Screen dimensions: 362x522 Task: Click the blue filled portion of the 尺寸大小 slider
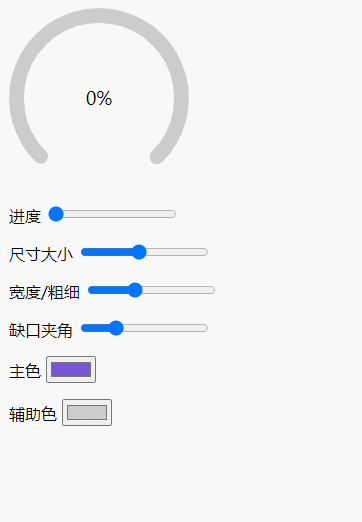coord(107,252)
